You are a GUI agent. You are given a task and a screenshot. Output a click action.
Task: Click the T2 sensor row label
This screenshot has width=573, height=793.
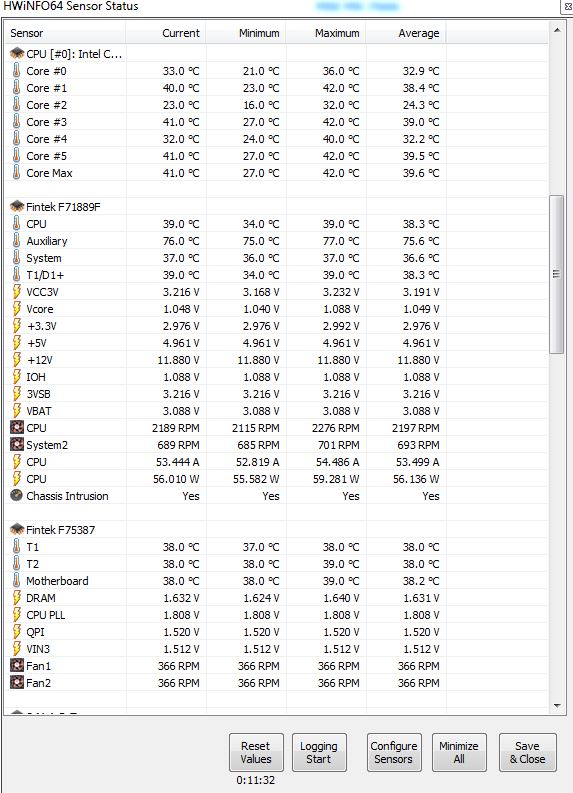click(32, 564)
